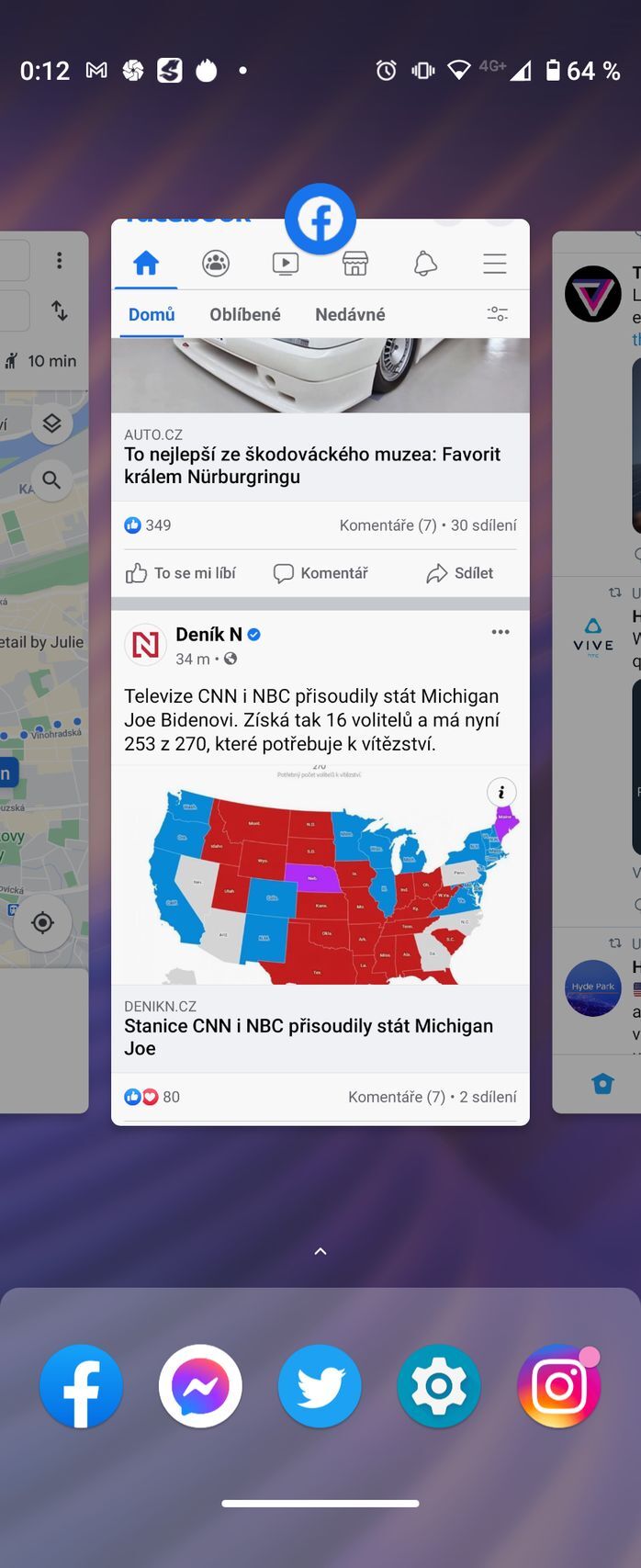Expand the app drawer with the up chevron
The height and width of the screenshot is (1568, 641).
click(320, 1251)
